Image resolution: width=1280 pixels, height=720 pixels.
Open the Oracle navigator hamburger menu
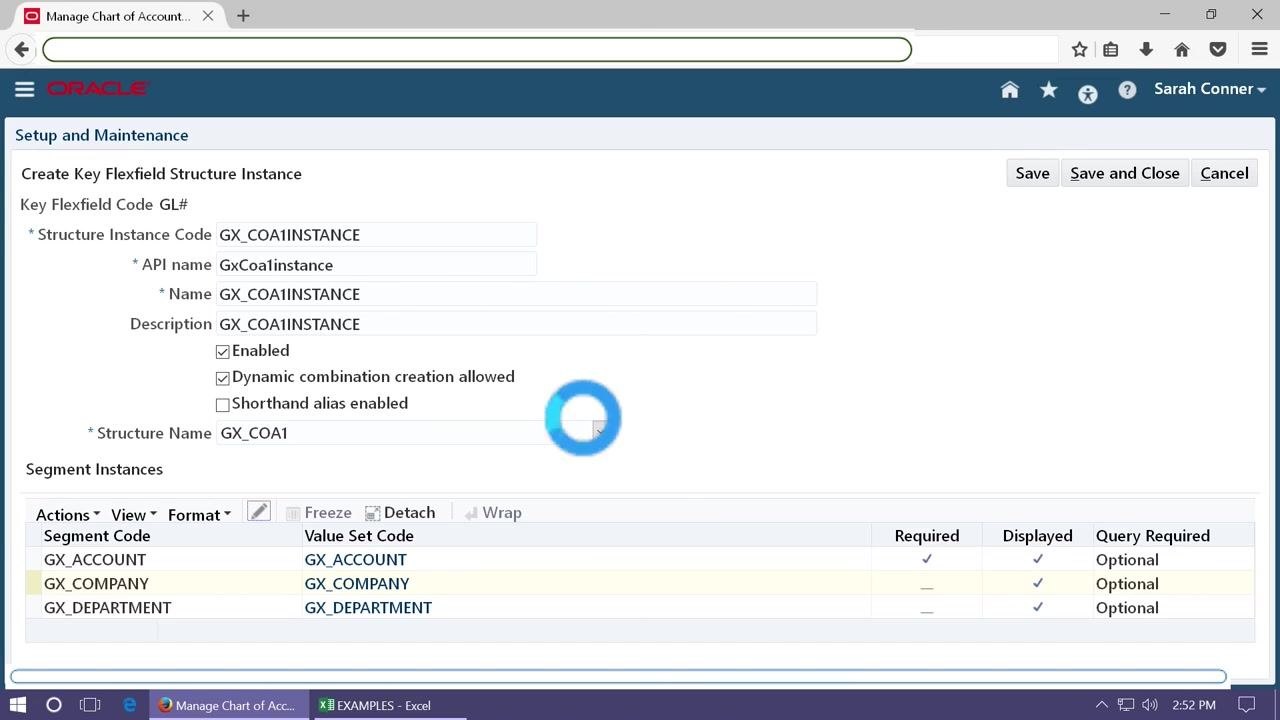point(25,89)
